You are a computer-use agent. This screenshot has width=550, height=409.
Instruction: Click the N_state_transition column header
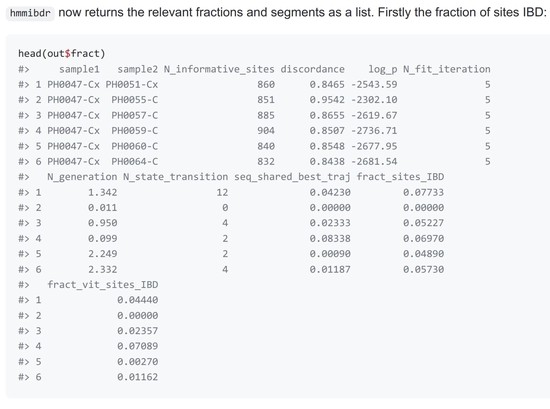[x=176, y=177]
